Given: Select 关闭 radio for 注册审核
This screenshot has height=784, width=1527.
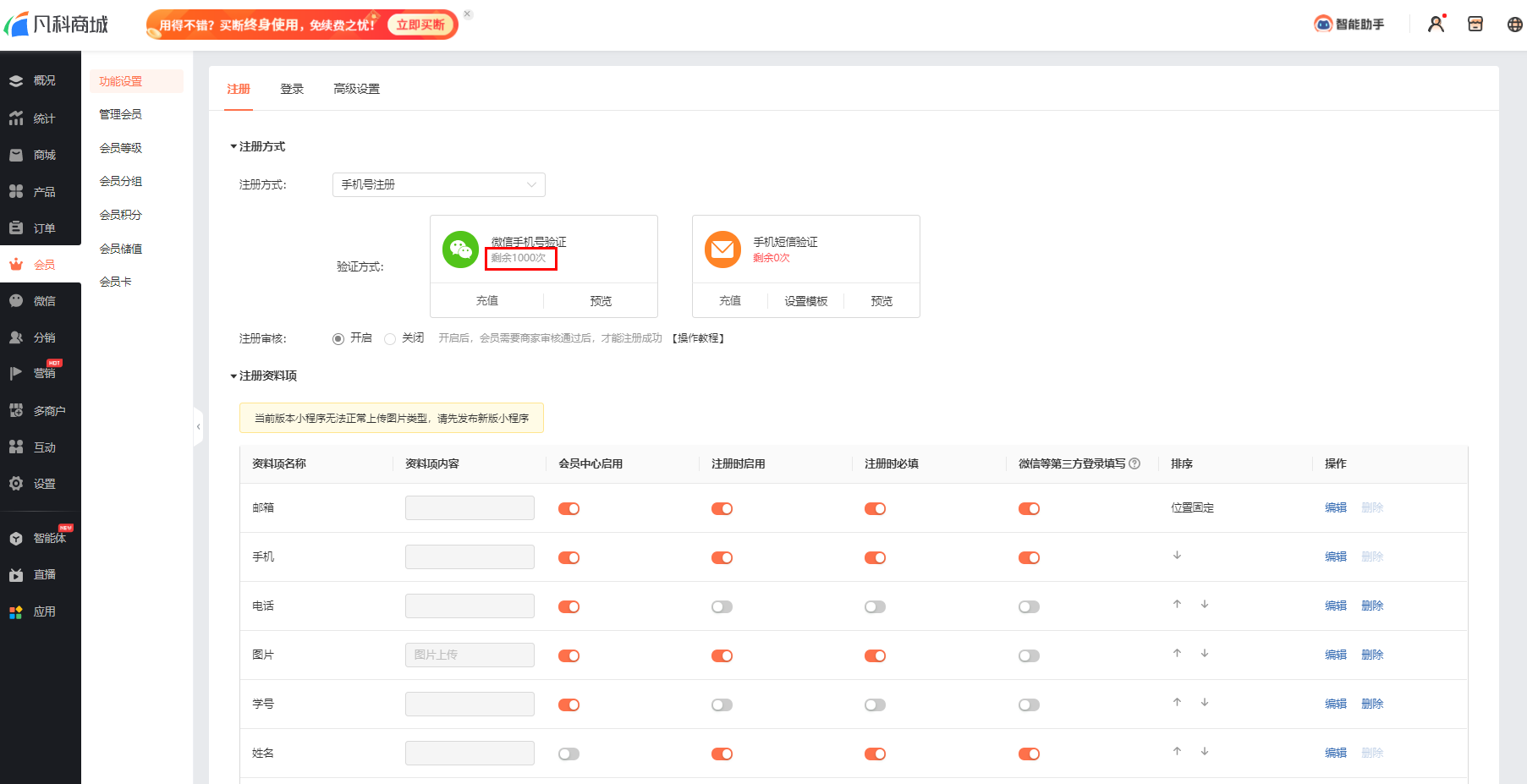Looking at the screenshot, I should (x=390, y=339).
